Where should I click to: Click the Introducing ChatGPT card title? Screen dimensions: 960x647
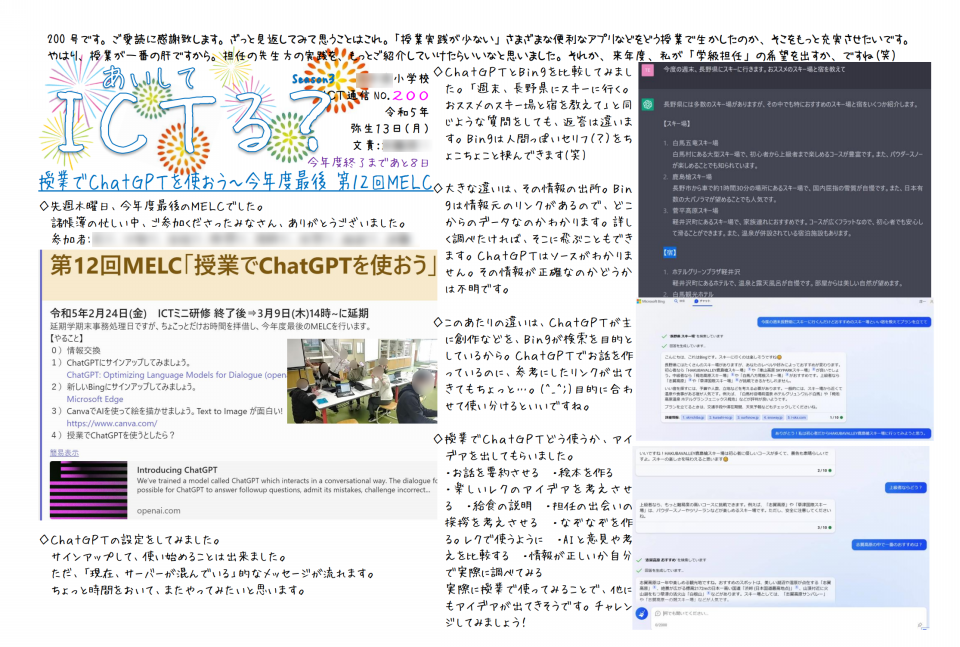(x=177, y=469)
